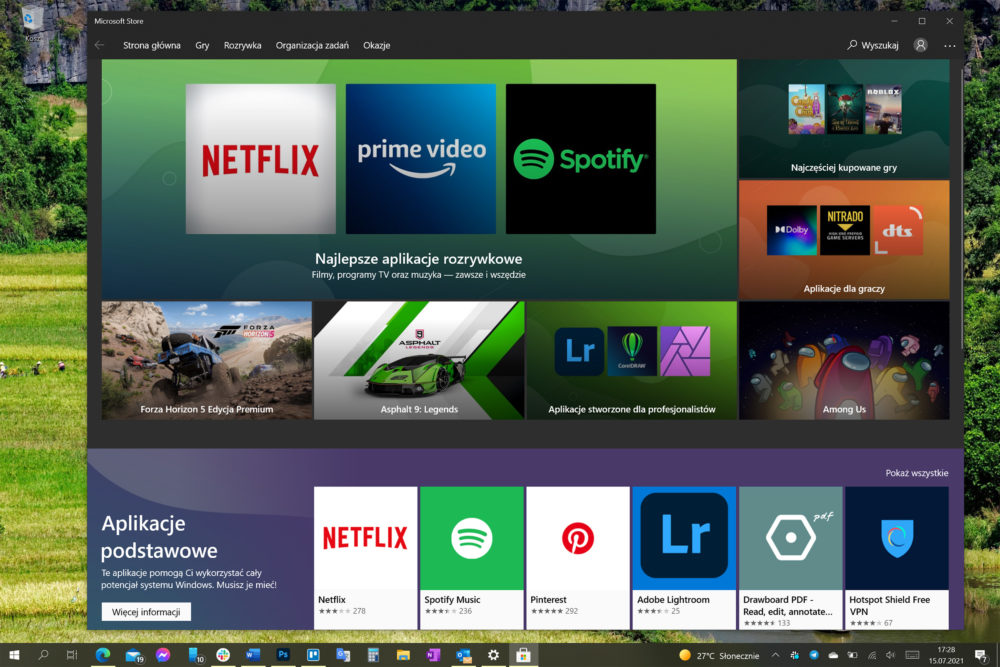This screenshot has width=1000, height=667.
Task: Open Microsoft Word from the taskbar
Action: coord(253,655)
